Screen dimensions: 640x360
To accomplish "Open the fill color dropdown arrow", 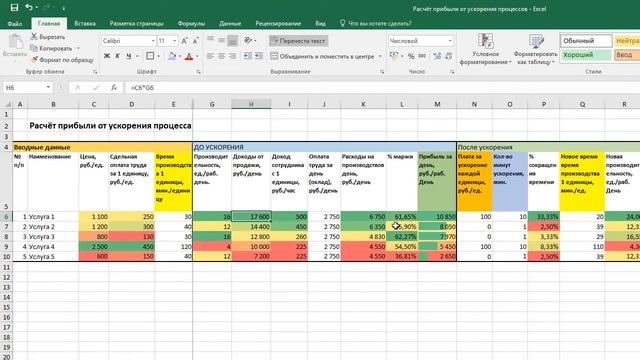I will pyautogui.click(x=180, y=56).
